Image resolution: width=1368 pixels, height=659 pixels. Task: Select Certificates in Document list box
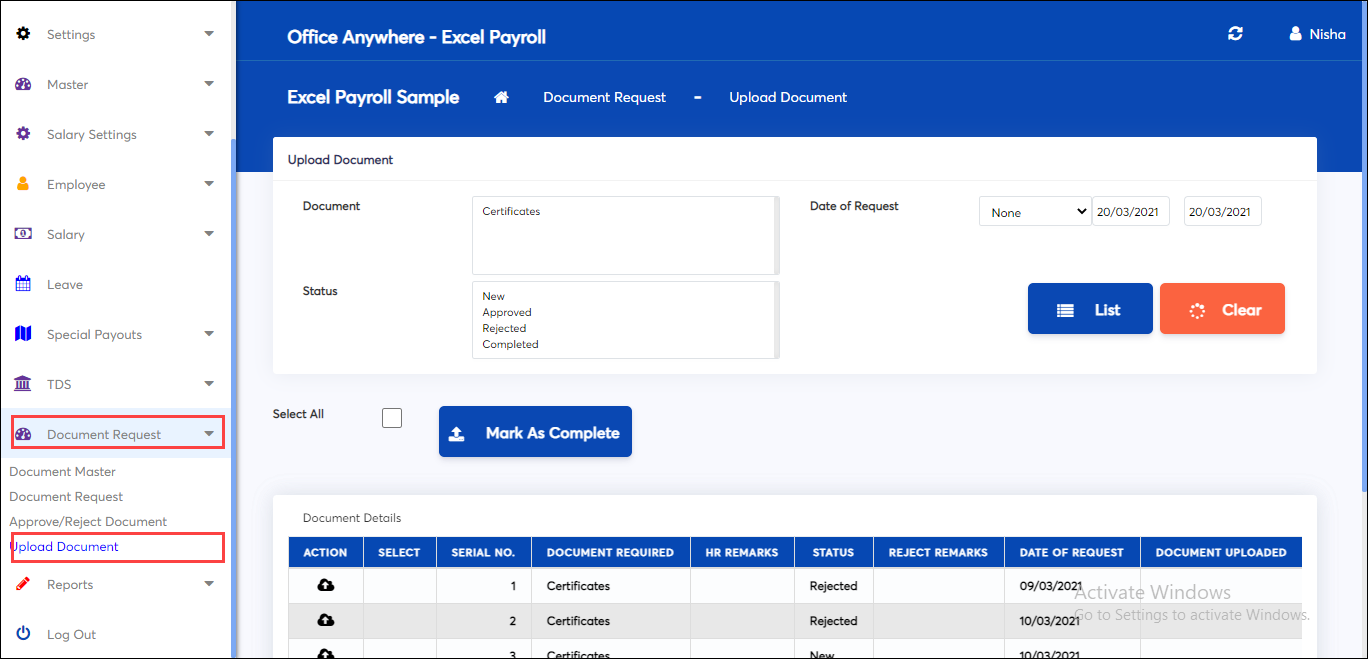(511, 212)
